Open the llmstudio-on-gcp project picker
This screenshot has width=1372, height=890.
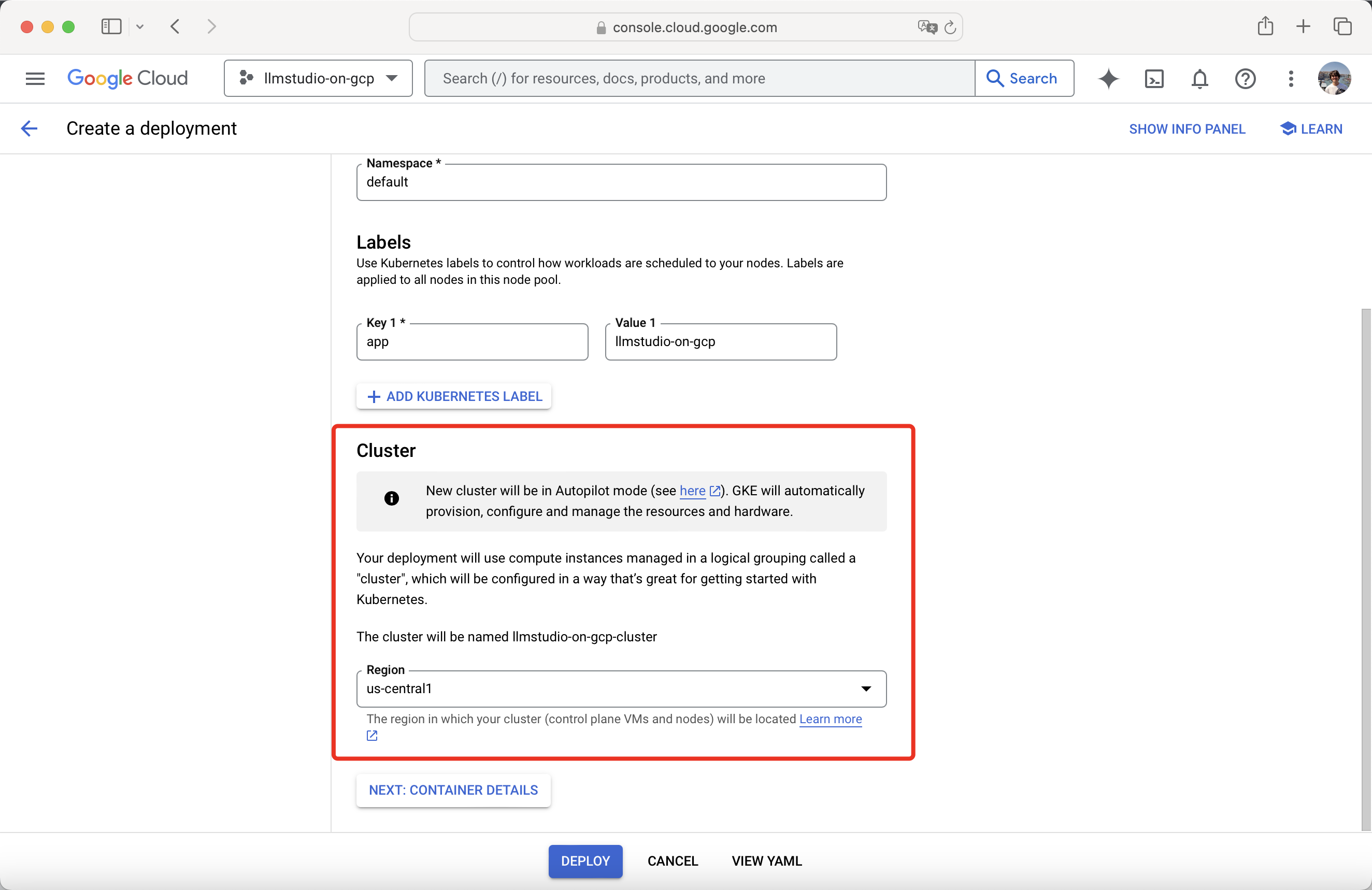pyautogui.click(x=318, y=78)
